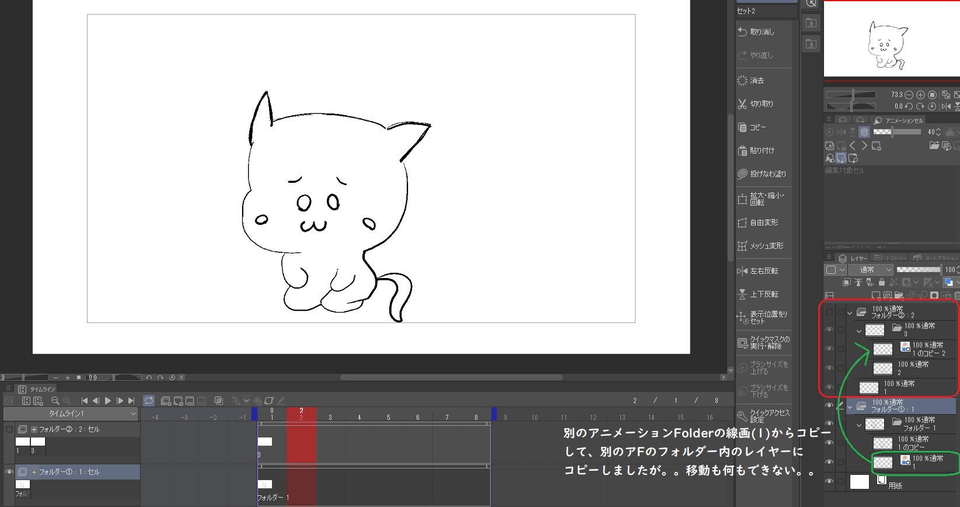Expand the フォルダー②:2:セル timeline track
Image resolution: width=960 pixels, height=507 pixels.
coord(34,429)
